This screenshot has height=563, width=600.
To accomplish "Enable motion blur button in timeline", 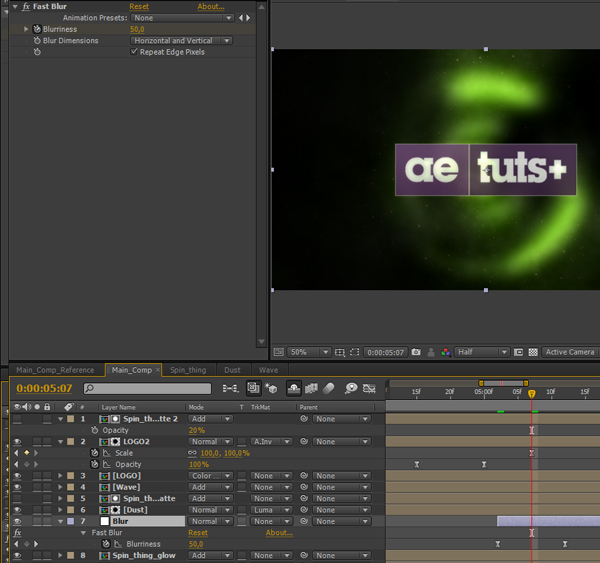I will click(x=329, y=388).
